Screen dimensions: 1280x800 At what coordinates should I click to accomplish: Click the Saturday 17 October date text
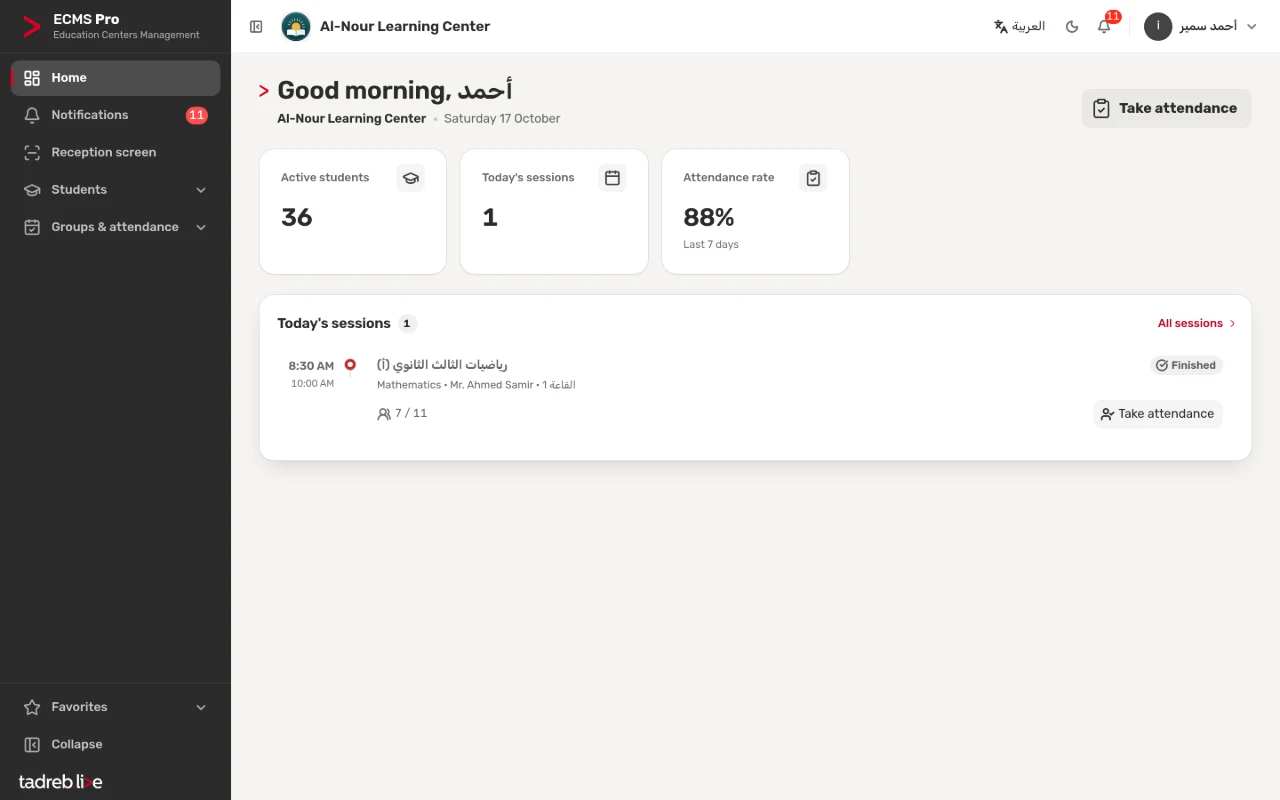[x=502, y=118]
